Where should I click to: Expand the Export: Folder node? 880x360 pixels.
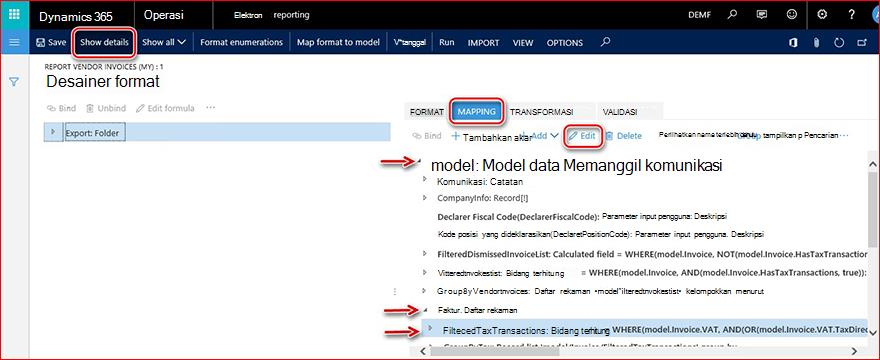click(x=53, y=131)
